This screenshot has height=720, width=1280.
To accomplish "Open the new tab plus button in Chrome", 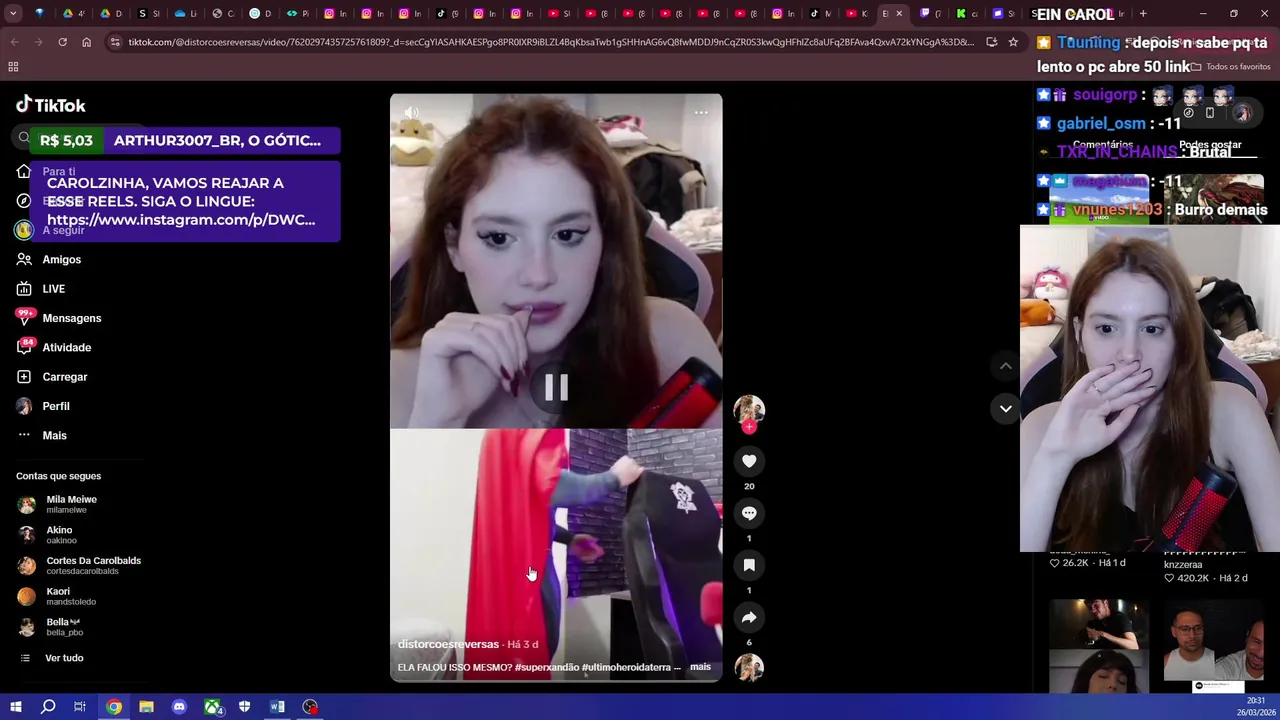I will point(1143,14).
